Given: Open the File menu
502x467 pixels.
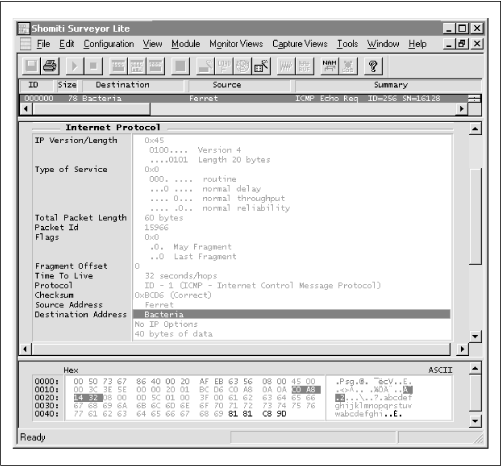Looking at the screenshot, I should click(43, 44).
